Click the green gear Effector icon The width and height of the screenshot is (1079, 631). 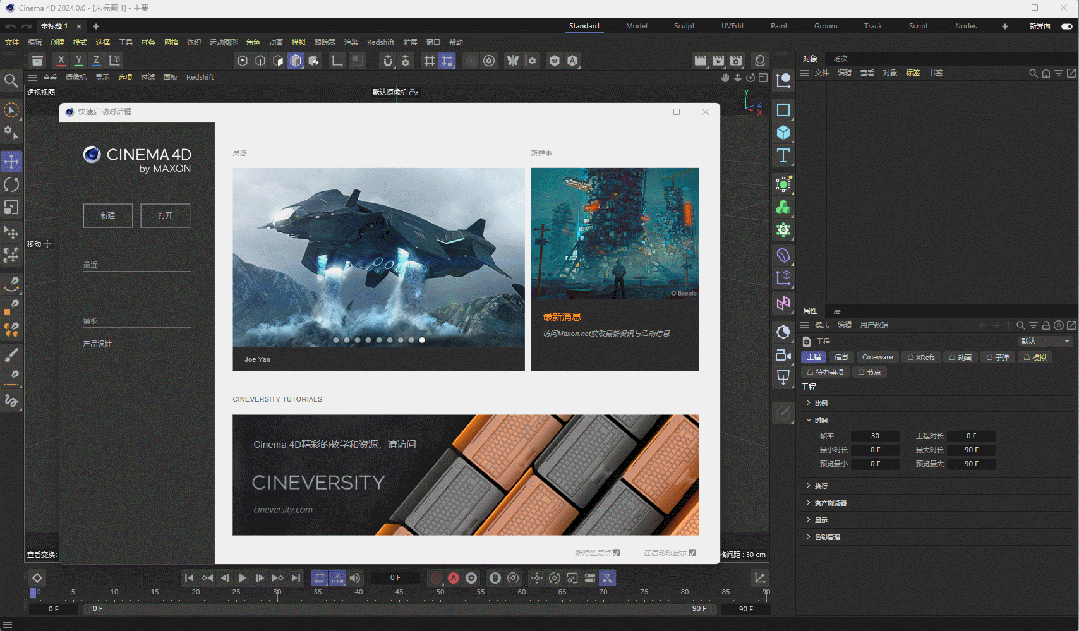(x=783, y=230)
